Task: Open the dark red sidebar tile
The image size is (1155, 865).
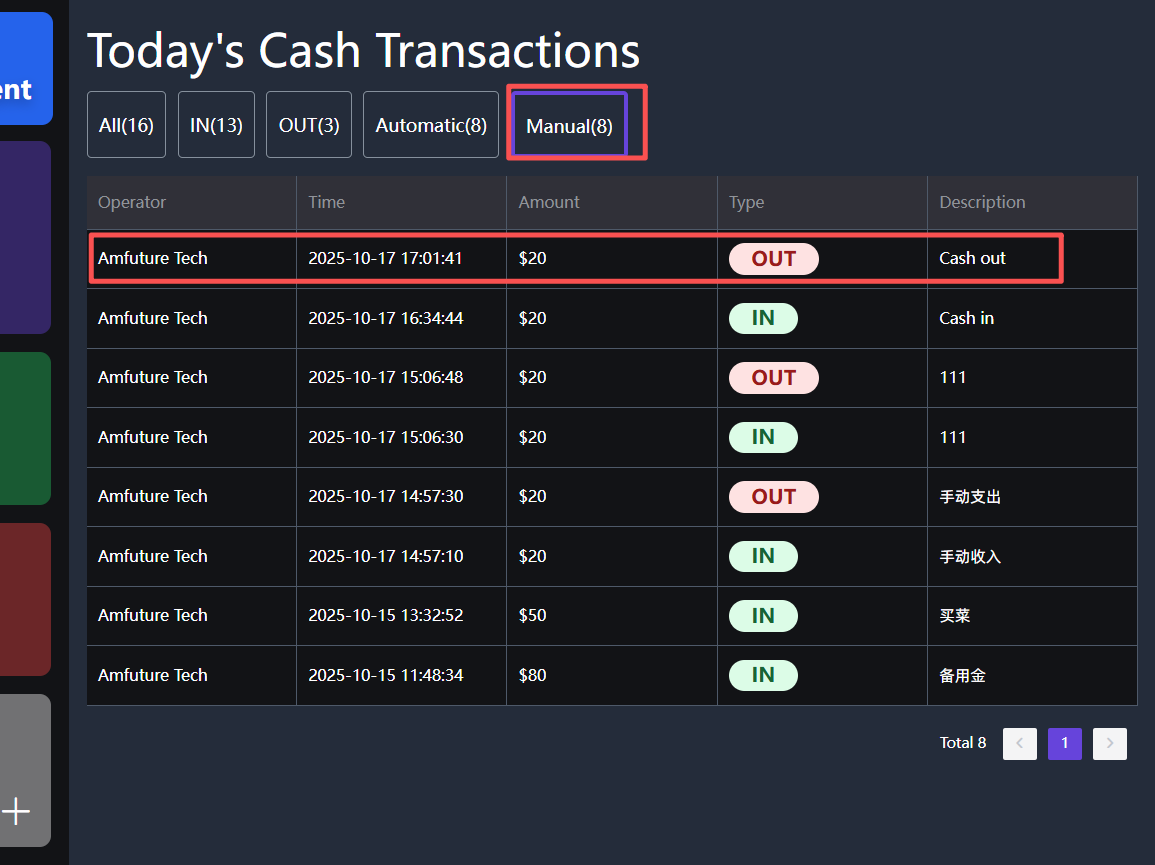Action: (25, 599)
